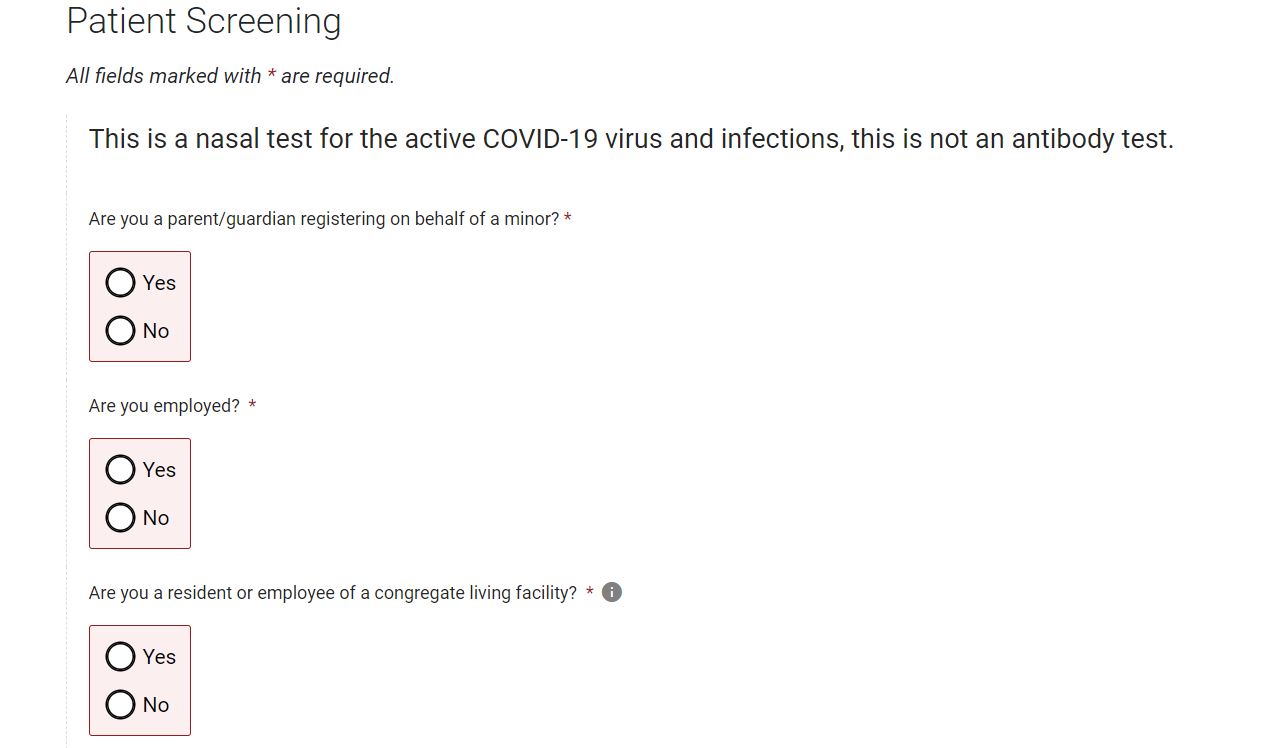This screenshot has width=1263, height=748.
Task: Click the 'Patient Screening' page heading
Action: [x=204, y=21]
